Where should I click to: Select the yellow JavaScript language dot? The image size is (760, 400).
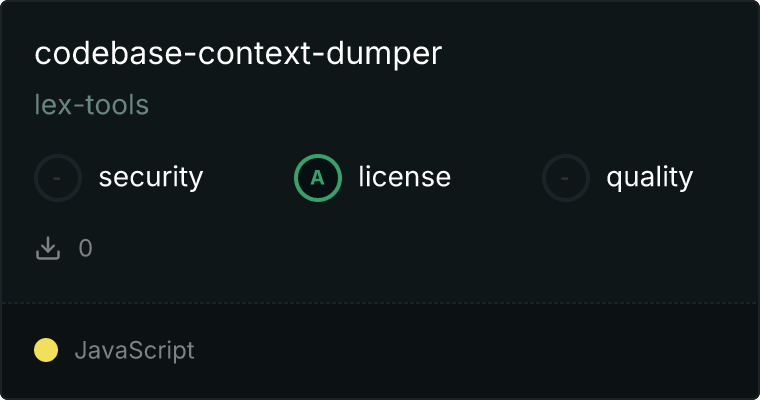(46, 350)
